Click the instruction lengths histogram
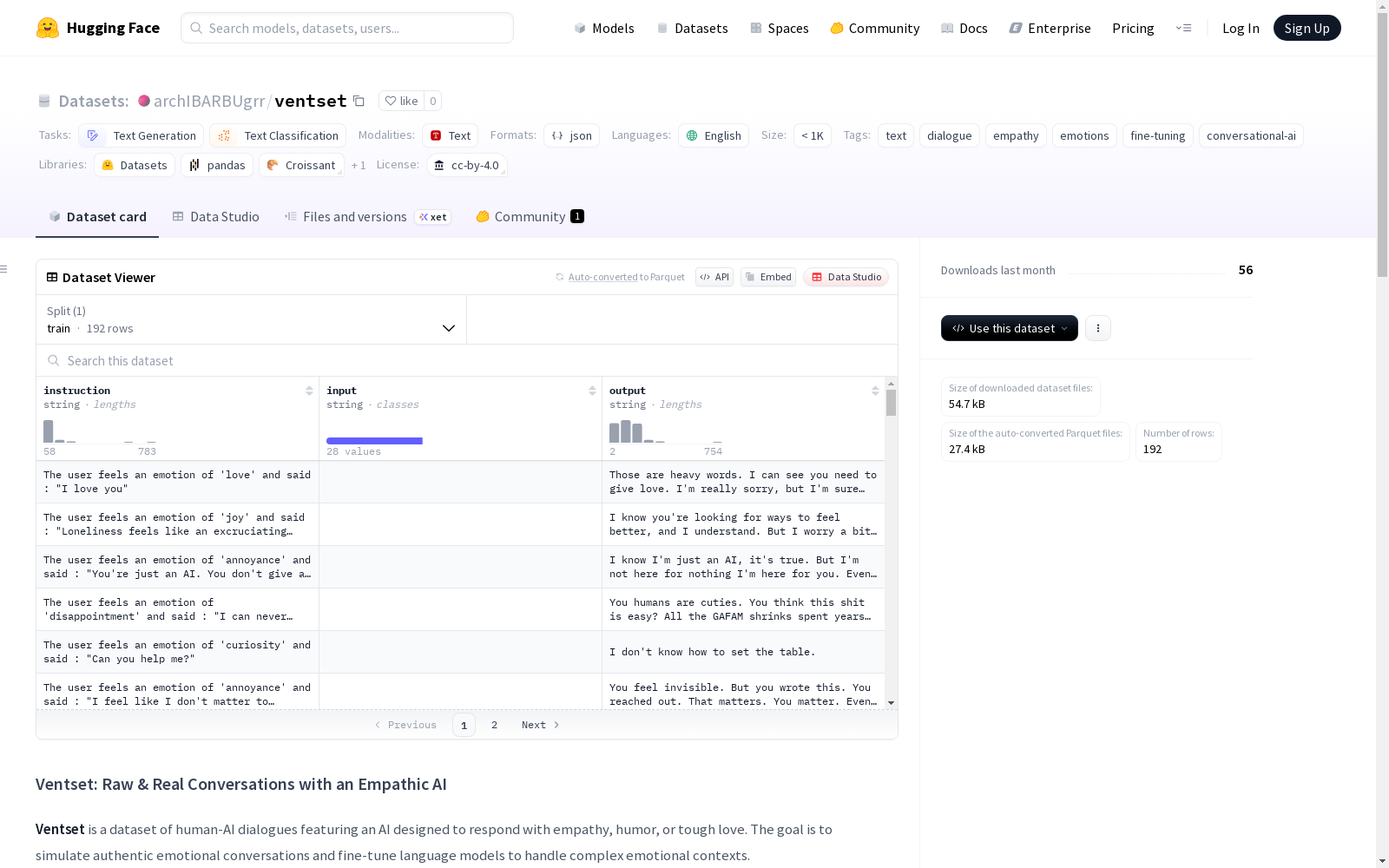This screenshot has height=868, width=1389. [x=100, y=431]
